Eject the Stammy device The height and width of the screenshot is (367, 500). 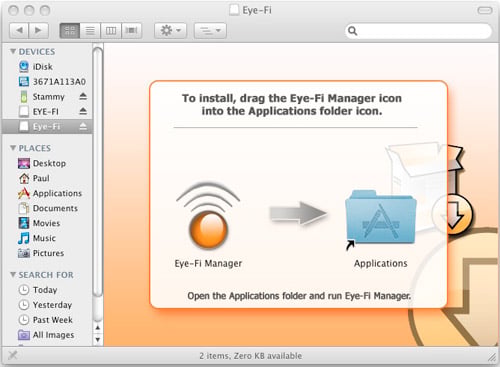click(x=83, y=96)
